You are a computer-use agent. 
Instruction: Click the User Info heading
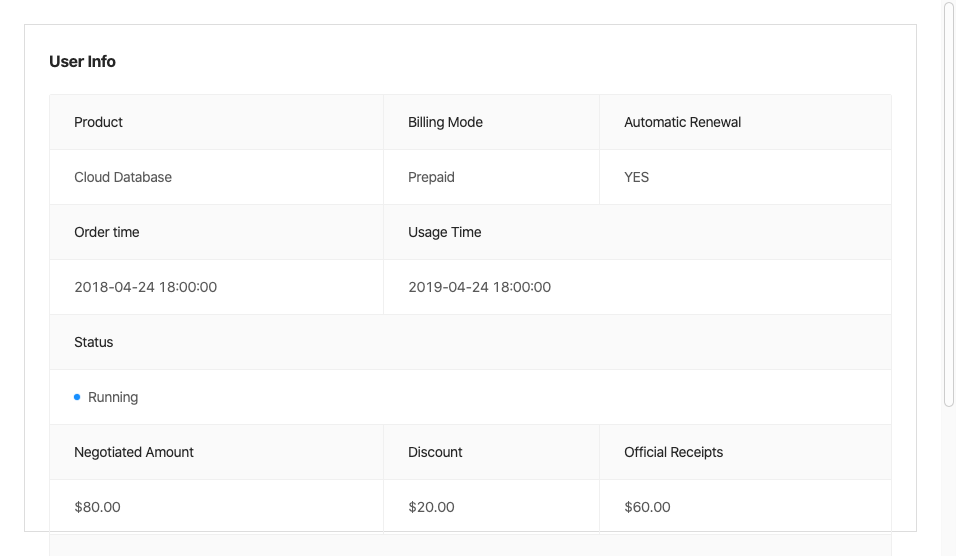(82, 62)
